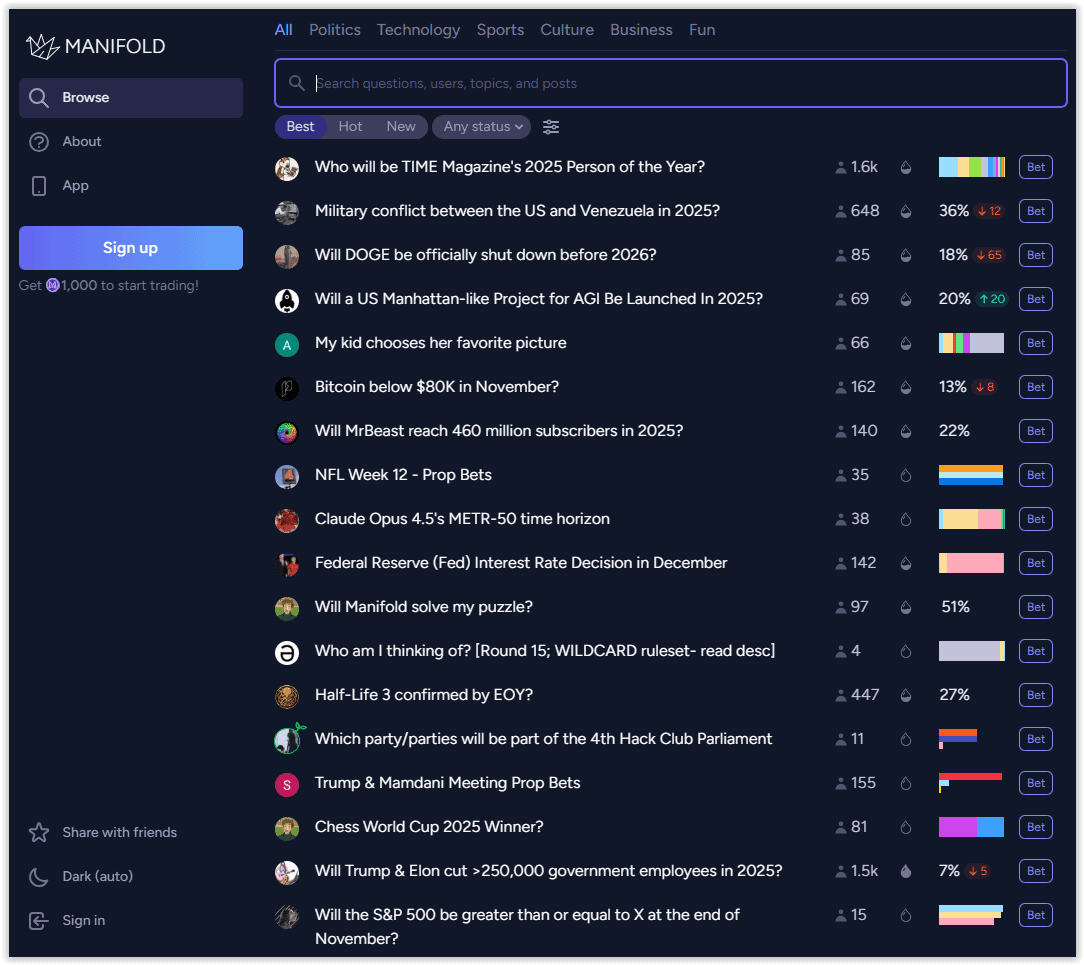Open 'Who am I thinking of? Round 15' question
This screenshot has width=1084, height=965.
click(x=545, y=651)
